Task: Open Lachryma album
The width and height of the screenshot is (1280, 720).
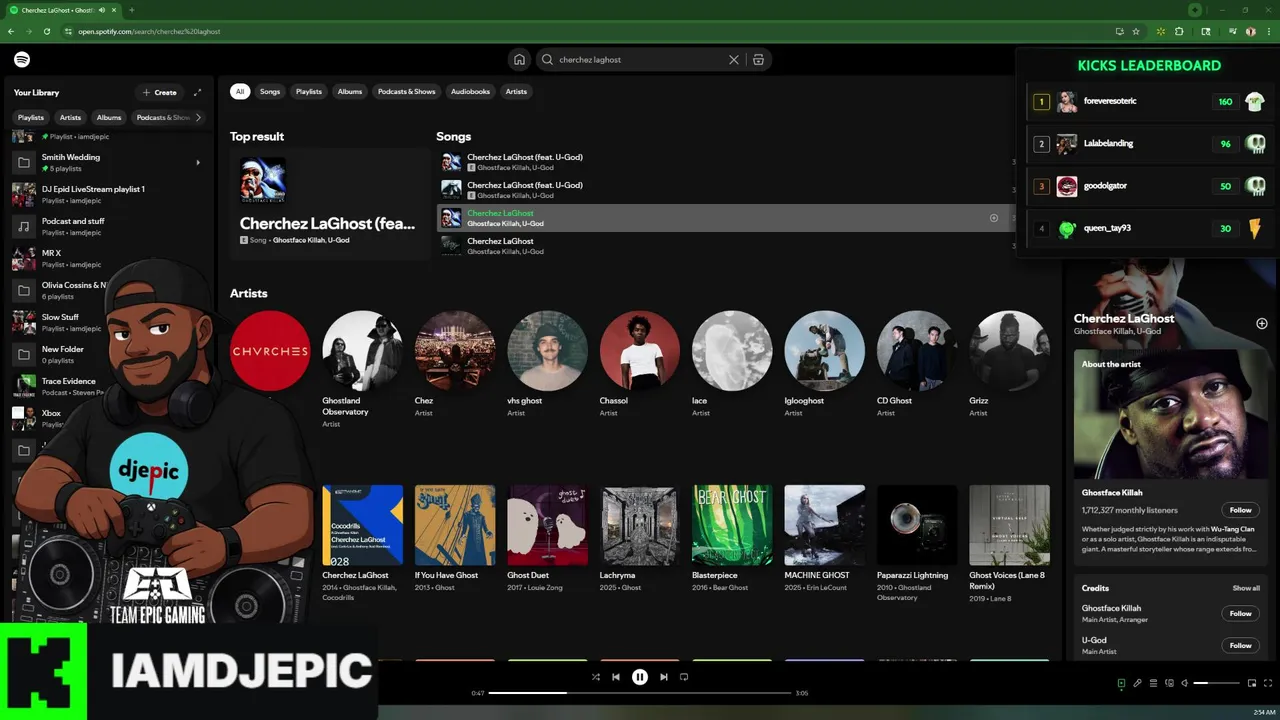Action: tap(639, 540)
